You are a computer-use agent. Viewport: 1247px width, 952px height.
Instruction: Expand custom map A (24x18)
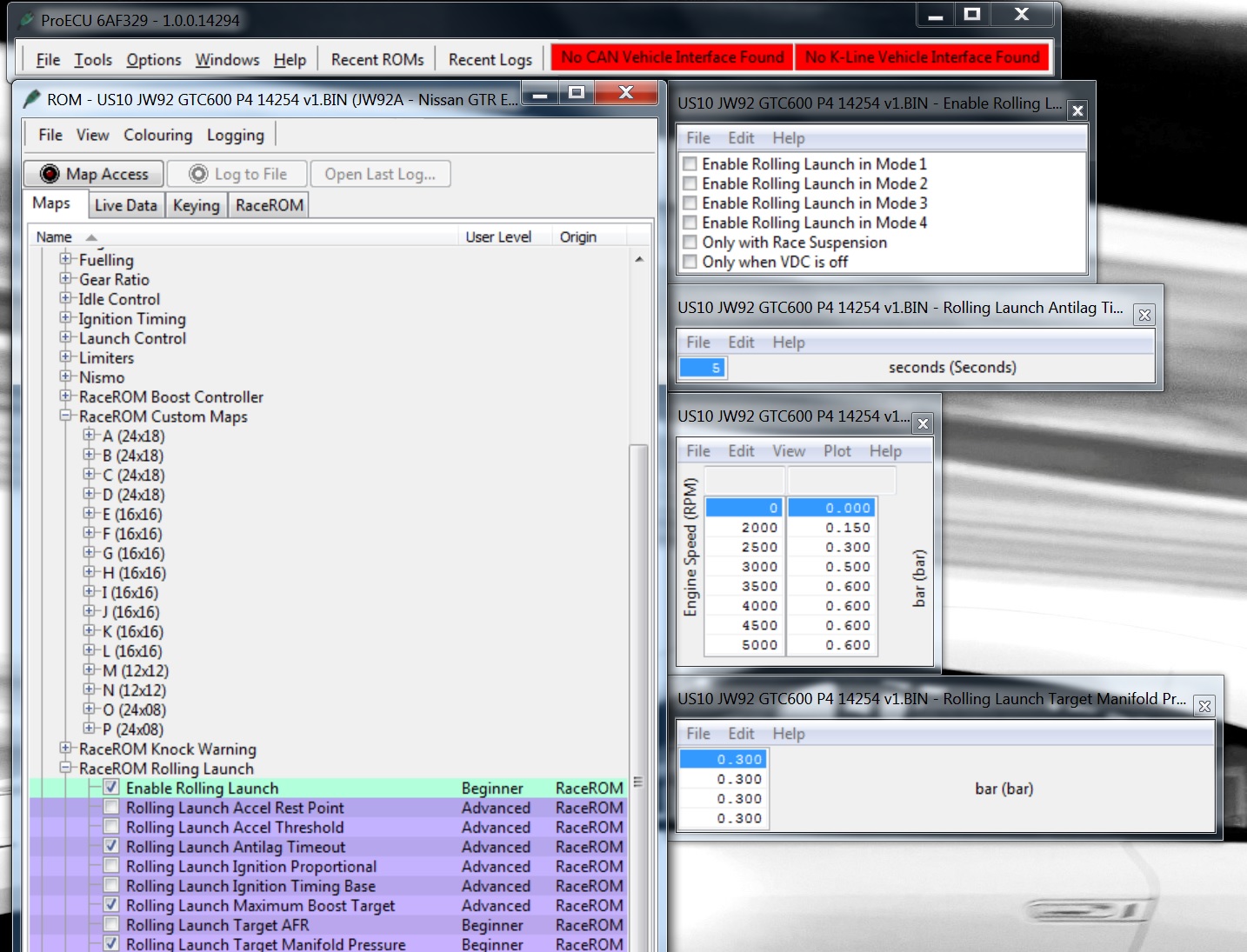90,436
